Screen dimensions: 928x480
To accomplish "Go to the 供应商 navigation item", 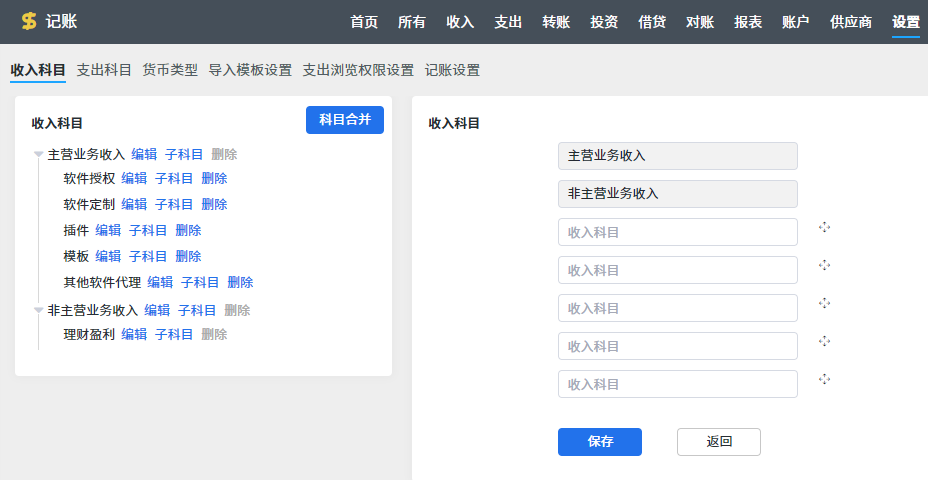I will coord(850,22).
